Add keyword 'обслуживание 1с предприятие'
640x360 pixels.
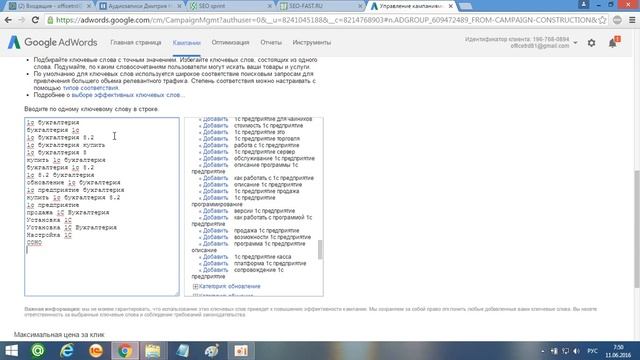click(215, 158)
